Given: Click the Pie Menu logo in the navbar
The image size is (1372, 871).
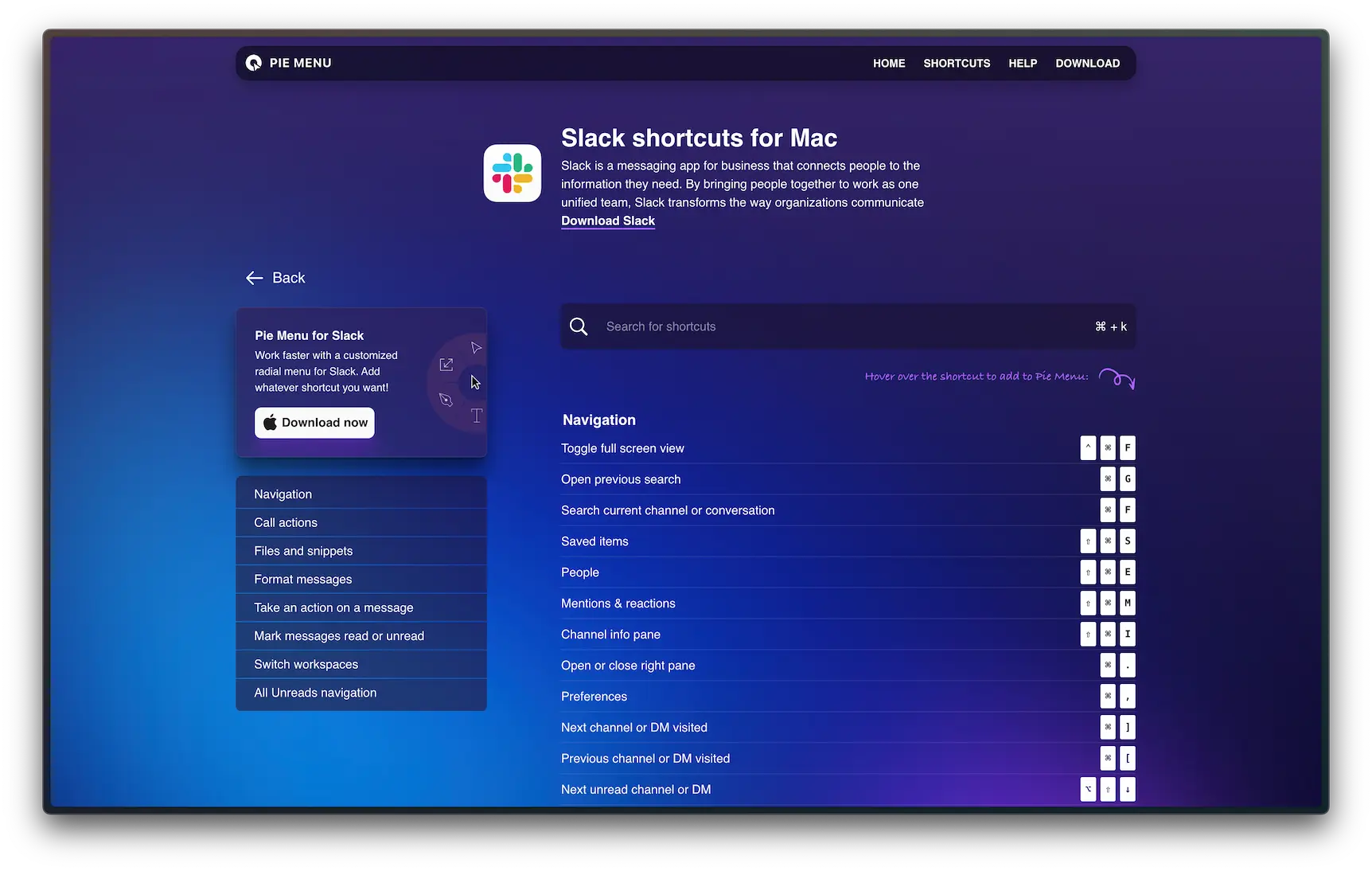Looking at the screenshot, I should [253, 62].
